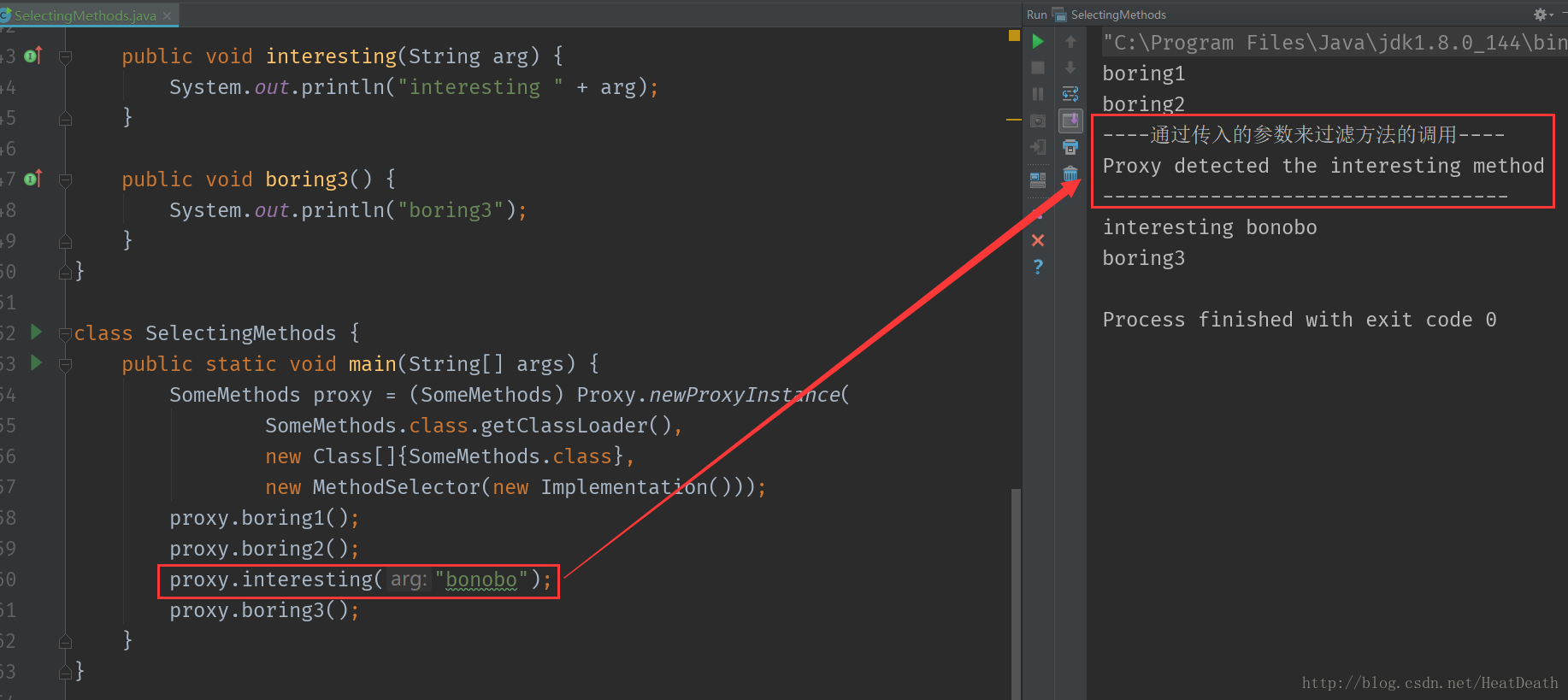Click getClassLoader() in the code
The image size is (1568, 700).
point(575,426)
